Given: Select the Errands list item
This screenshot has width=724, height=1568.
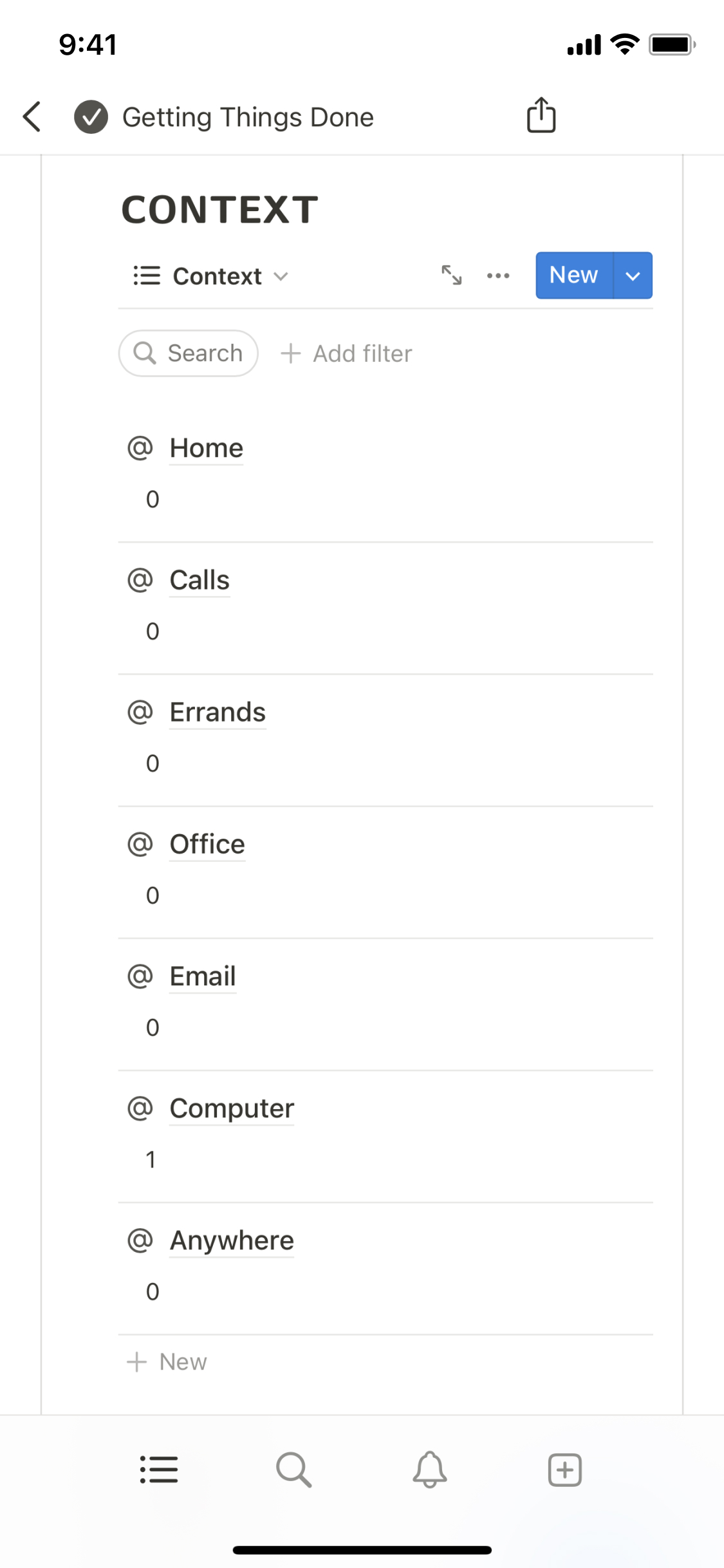Looking at the screenshot, I should [218, 713].
